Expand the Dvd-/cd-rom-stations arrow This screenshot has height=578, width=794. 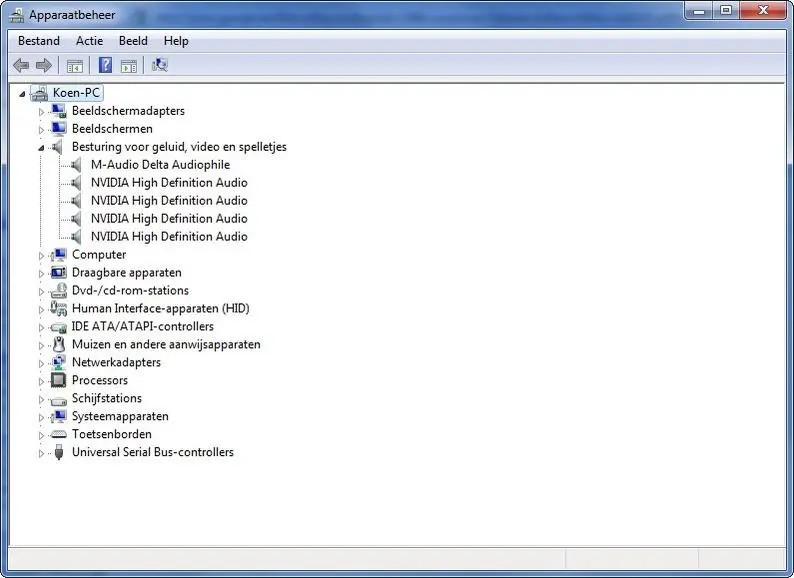click(42, 291)
